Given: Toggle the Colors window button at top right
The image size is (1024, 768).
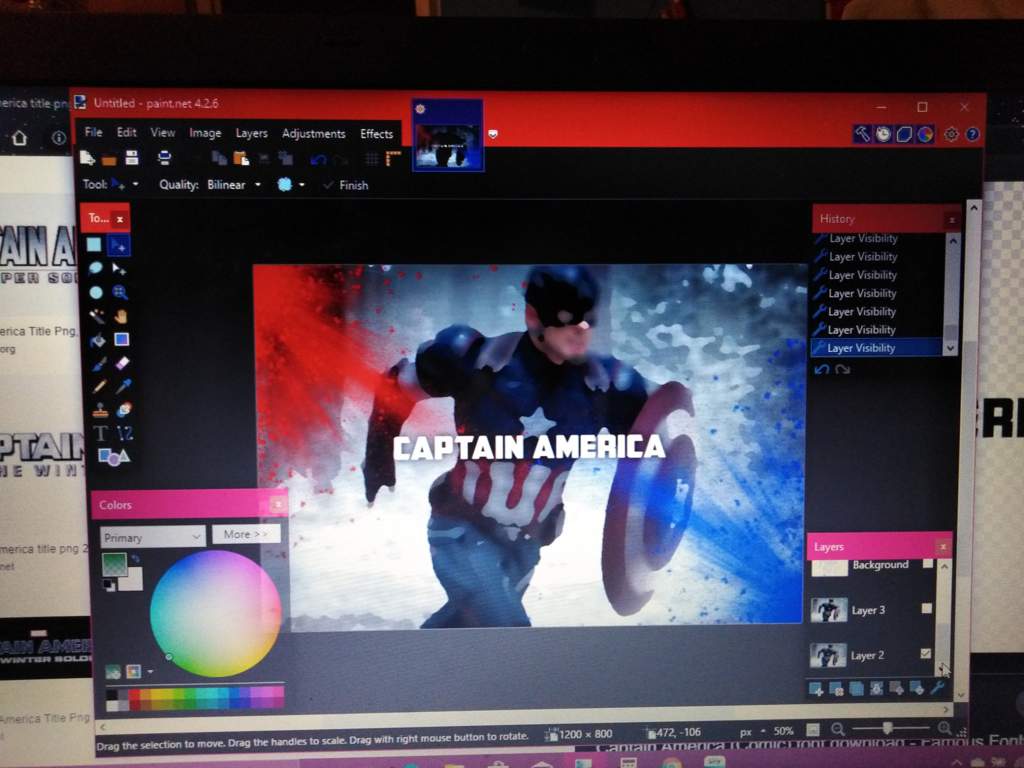Looking at the screenshot, I should (925, 134).
